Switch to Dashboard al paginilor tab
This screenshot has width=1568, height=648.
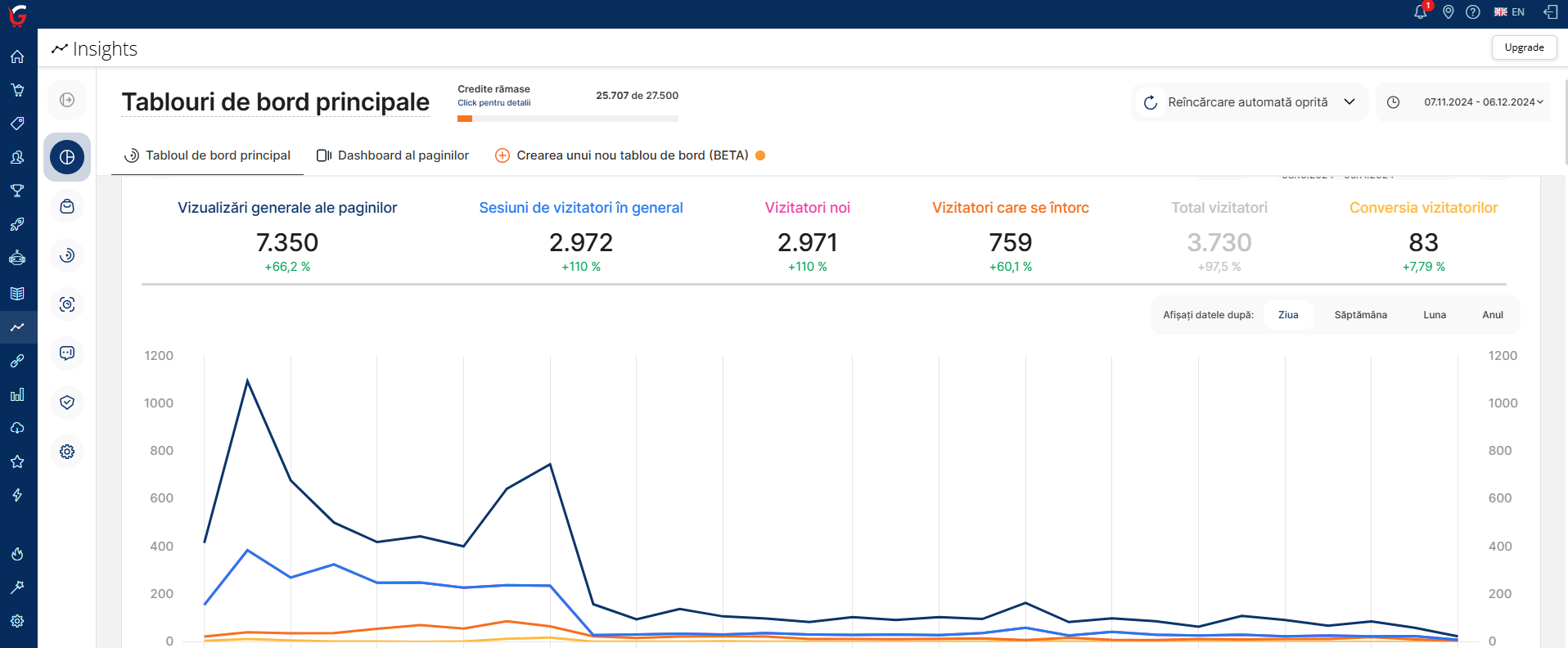(393, 155)
